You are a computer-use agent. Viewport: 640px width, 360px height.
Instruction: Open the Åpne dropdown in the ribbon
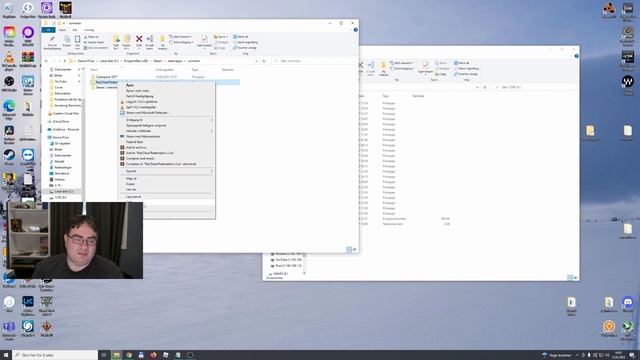[x=220, y=37]
